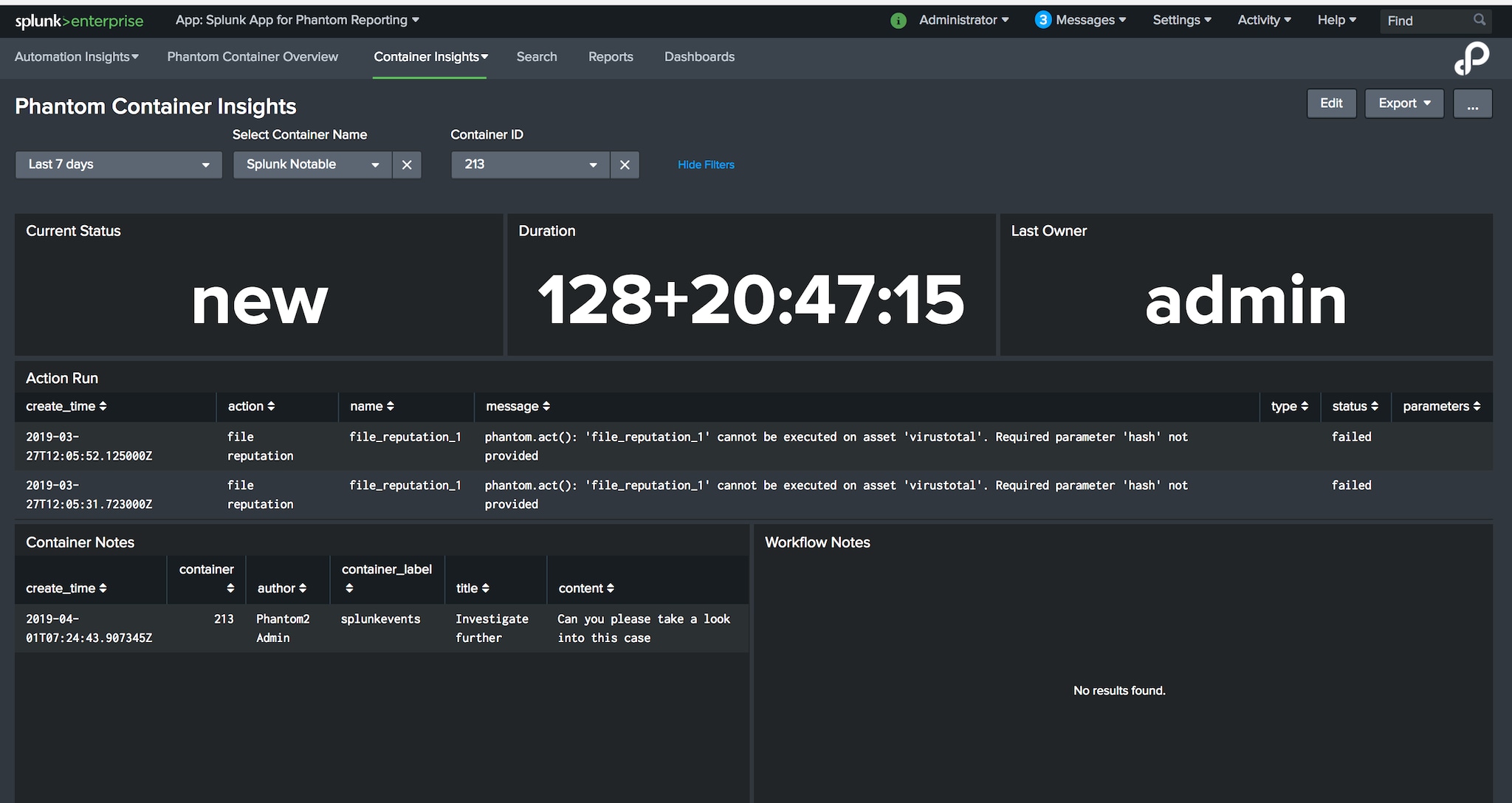
Task: Click the Duration value 128+20:47:15
Action: [x=752, y=300]
